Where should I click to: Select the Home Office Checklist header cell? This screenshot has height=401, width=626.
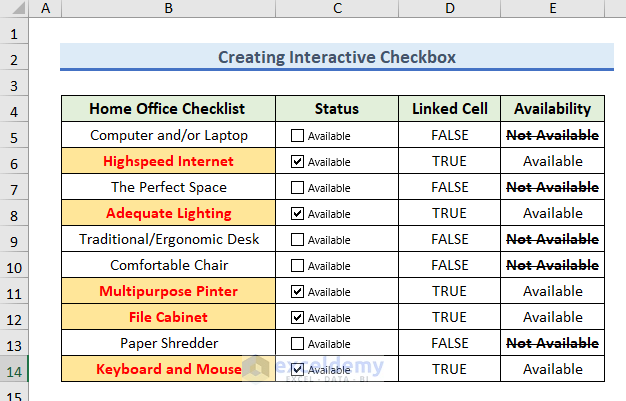(168, 109)
